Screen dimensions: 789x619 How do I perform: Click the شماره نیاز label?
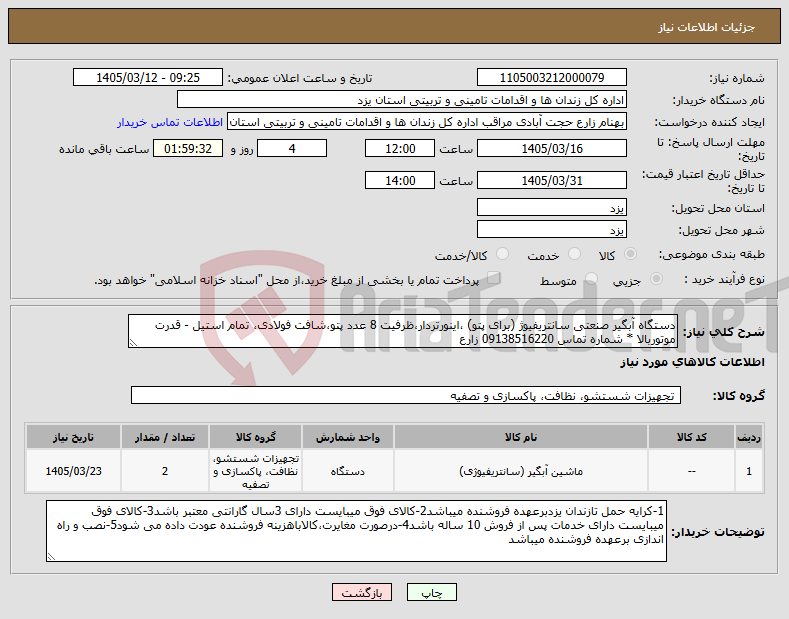737,78
